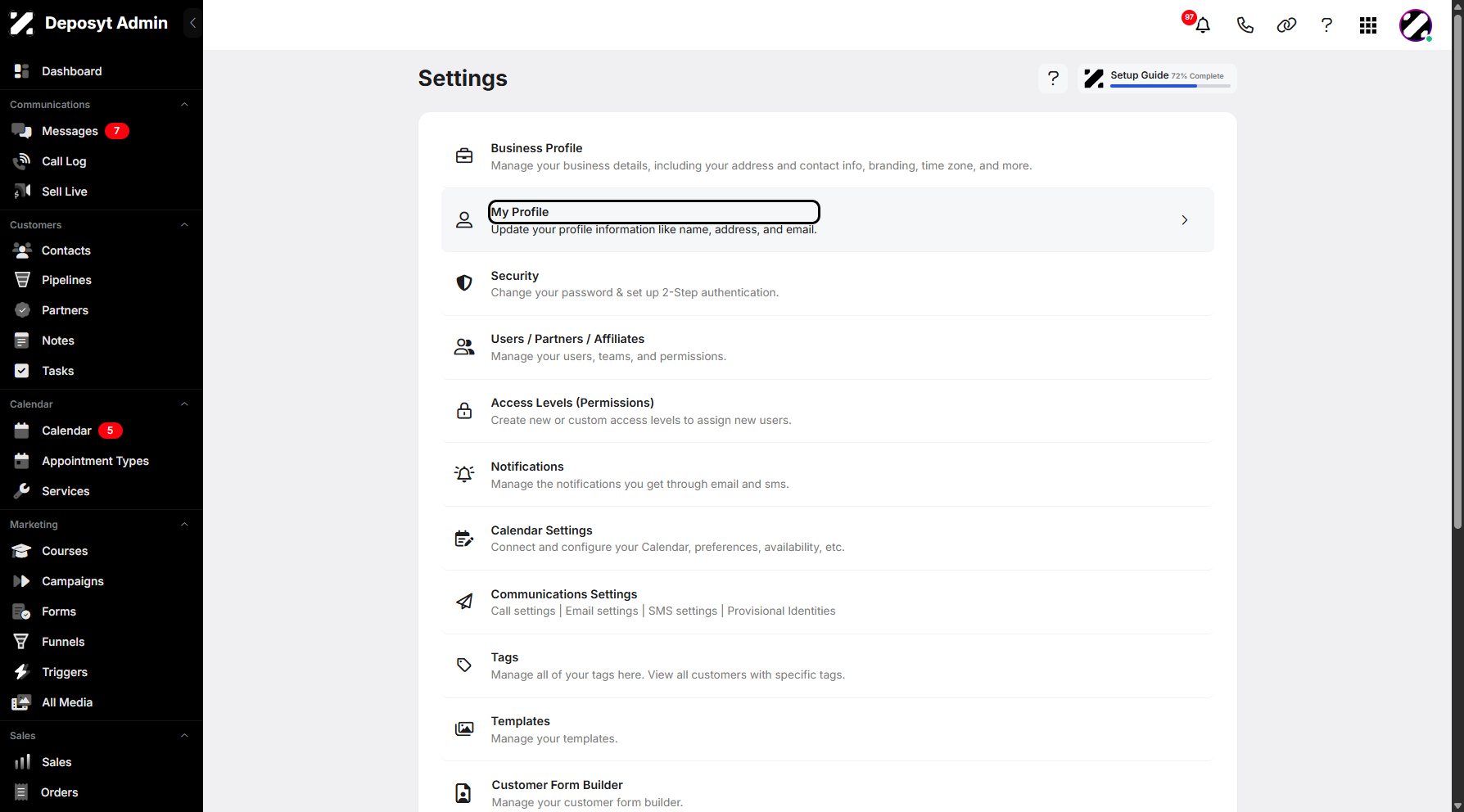Open the user avatar menu
Viewport: 1464px width, 812px height.
[1416, 25]
